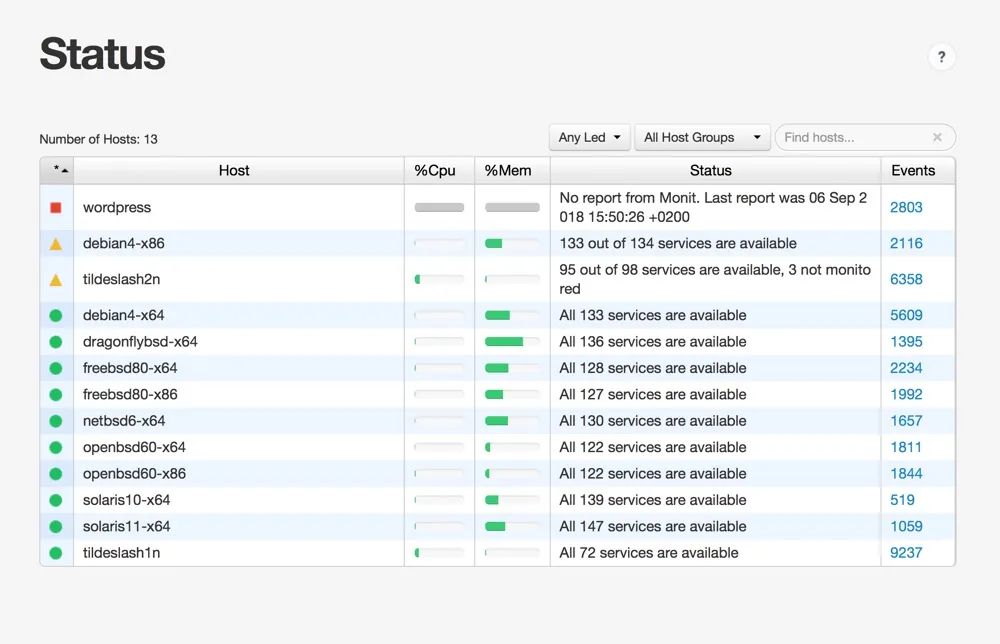Click the red LED icon for wordpress
1000x644 pixels.
tap(56, 208)
